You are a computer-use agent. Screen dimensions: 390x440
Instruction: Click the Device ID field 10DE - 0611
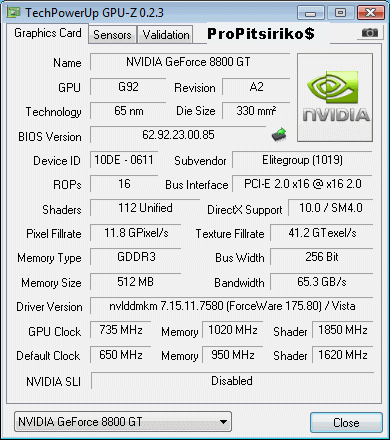tap(124, 160)
